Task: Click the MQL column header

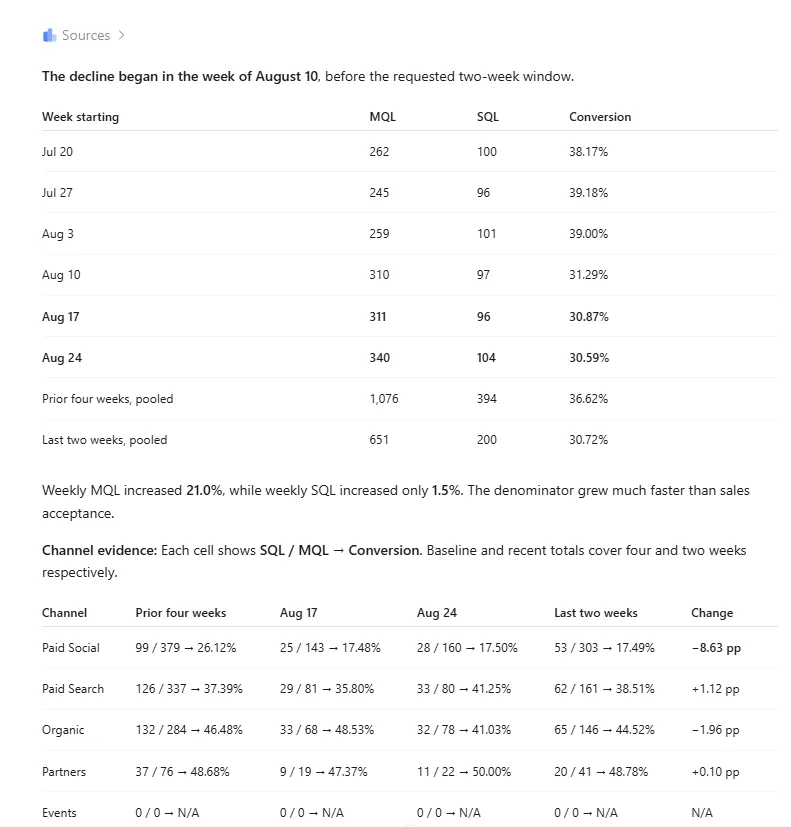Action: (382, 117)
